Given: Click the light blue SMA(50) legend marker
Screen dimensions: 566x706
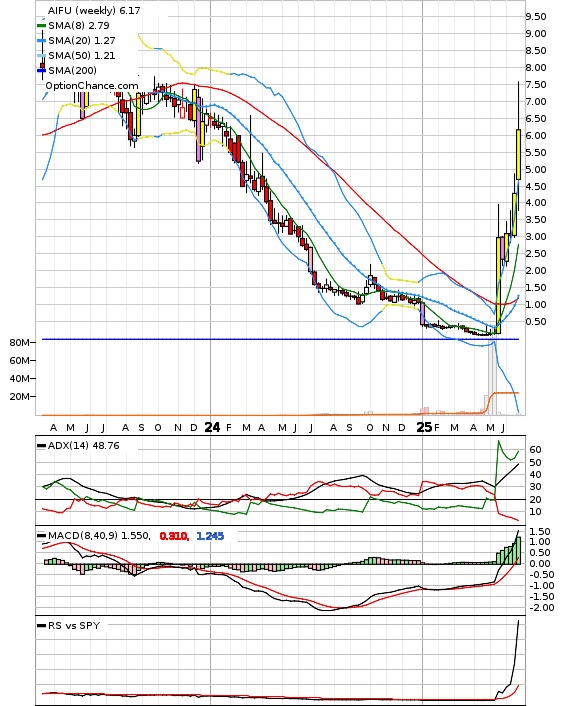Looking at the screenshot, I should [41, 55].
